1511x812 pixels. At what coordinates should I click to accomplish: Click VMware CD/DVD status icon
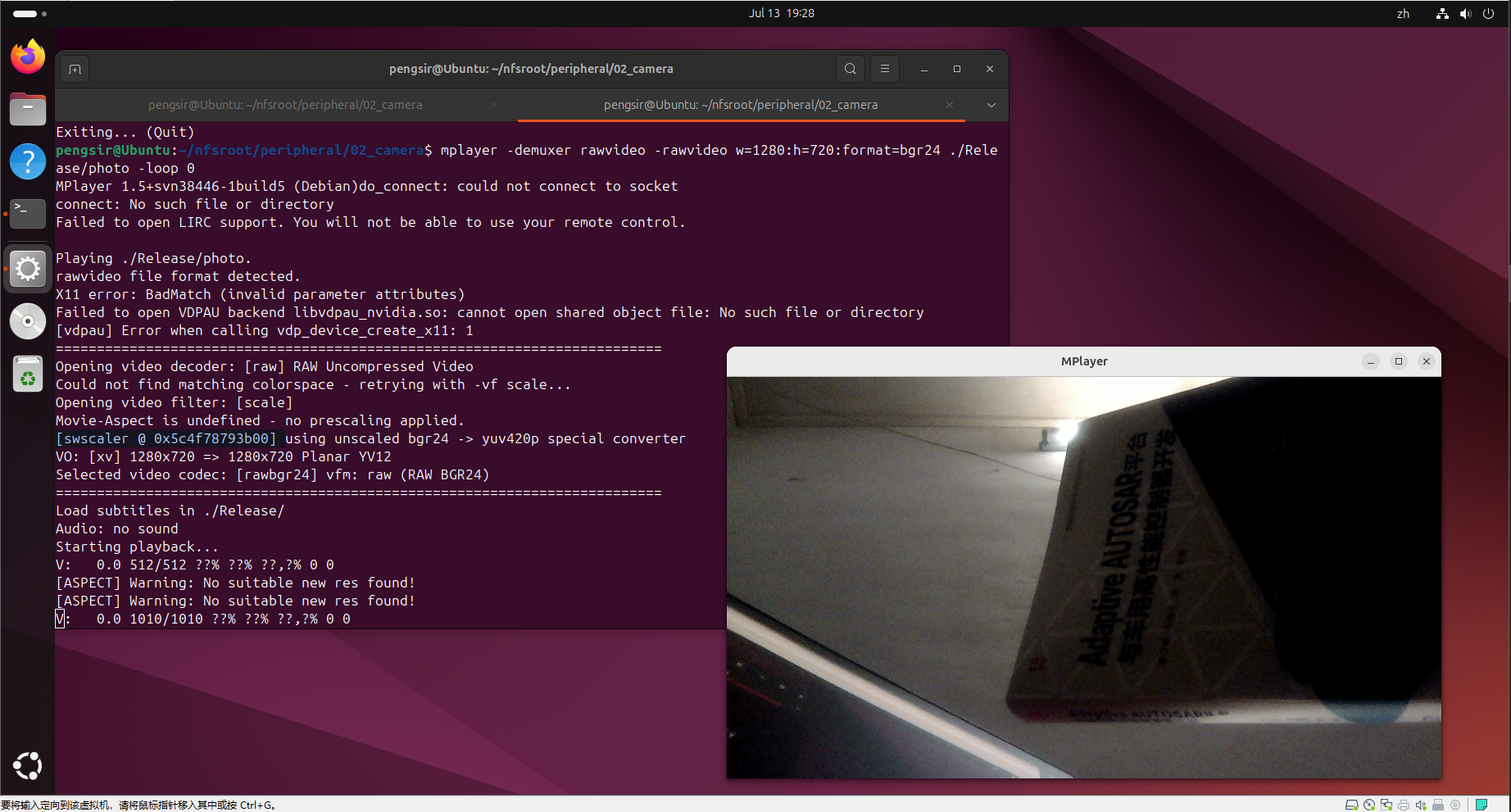coord(1369,805)
